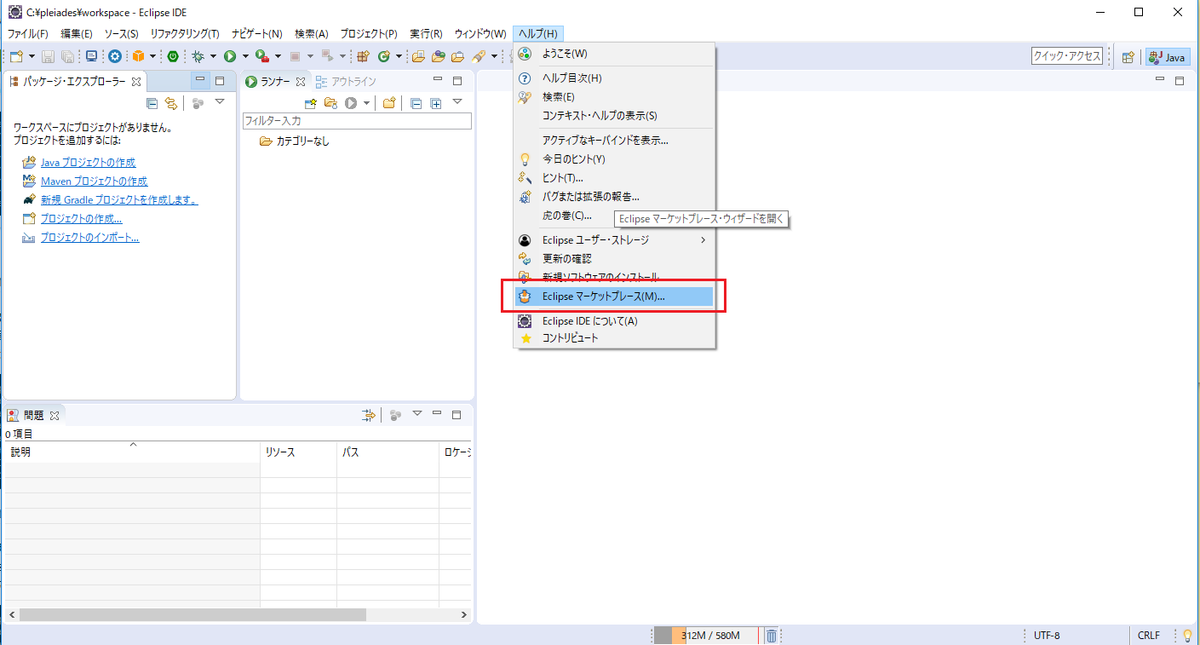Screen dimensions: 1200x645
Task: Click the New wizard toolbar icon
Action: tap(16, 57)
